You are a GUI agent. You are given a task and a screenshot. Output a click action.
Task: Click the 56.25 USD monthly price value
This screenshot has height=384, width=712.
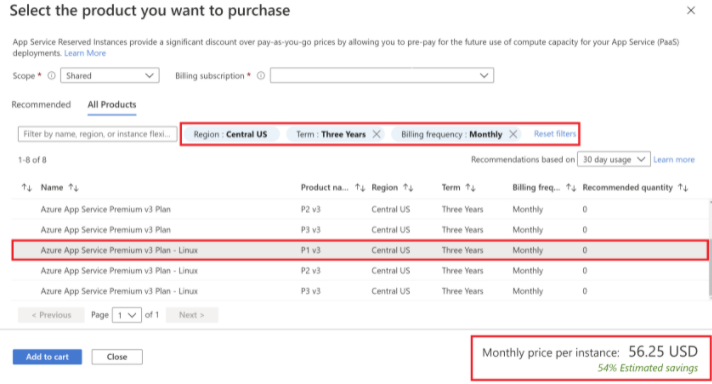(663, 351)
